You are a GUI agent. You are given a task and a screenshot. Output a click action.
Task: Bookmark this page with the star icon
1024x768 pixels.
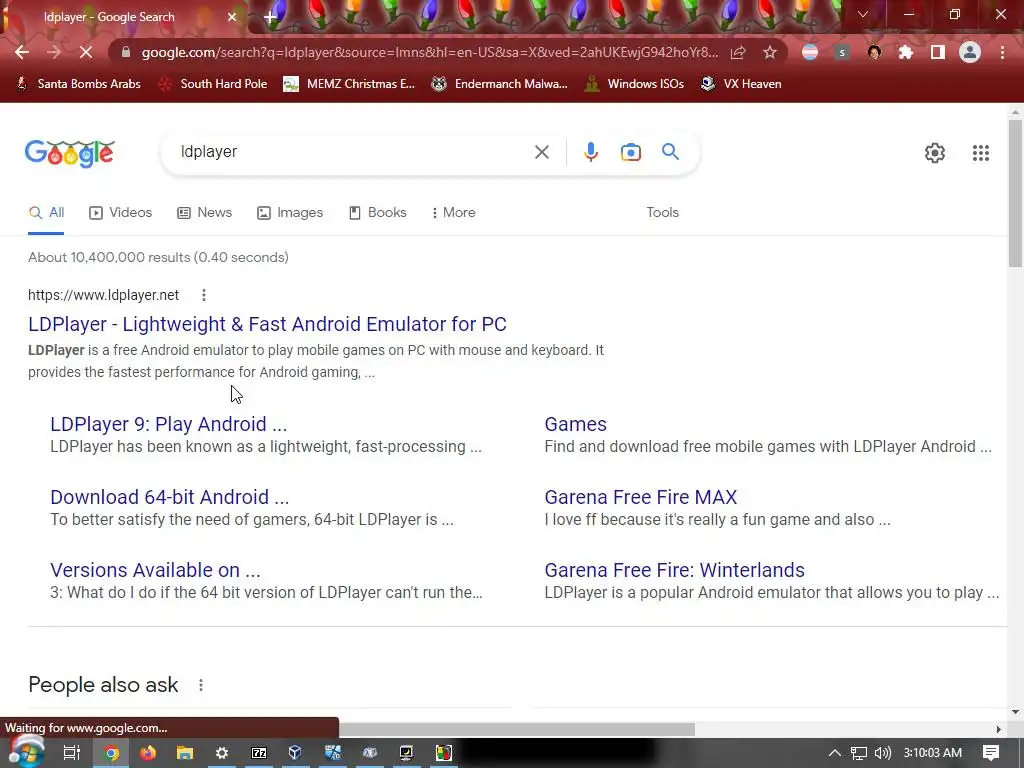[x=770, y=52]
